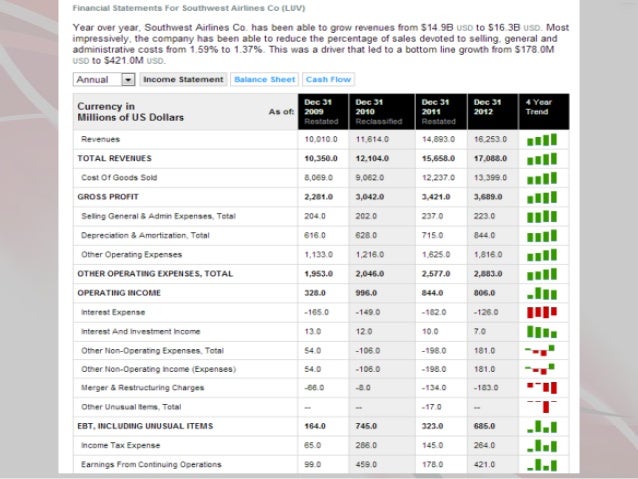Click the Merger & Restructuring Charges trend icon
The height and width of the screenshot is (479, 638).
(x=540, y=388)
